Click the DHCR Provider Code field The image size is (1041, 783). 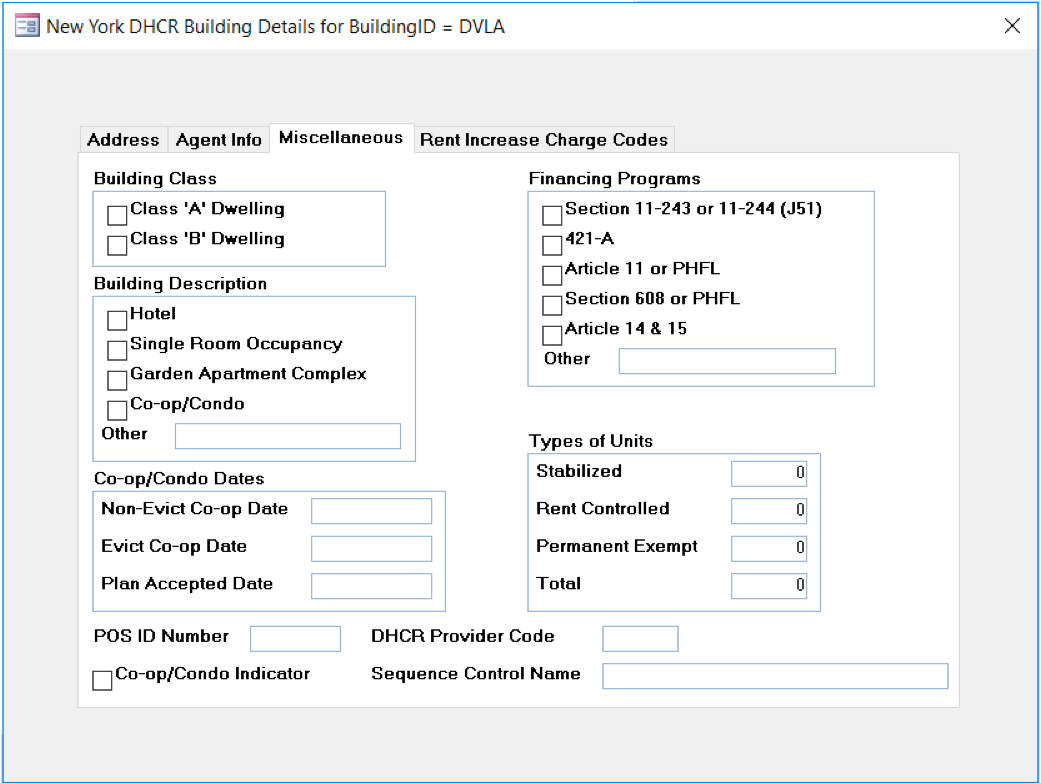pyautogui.click(x=640, y=639)
